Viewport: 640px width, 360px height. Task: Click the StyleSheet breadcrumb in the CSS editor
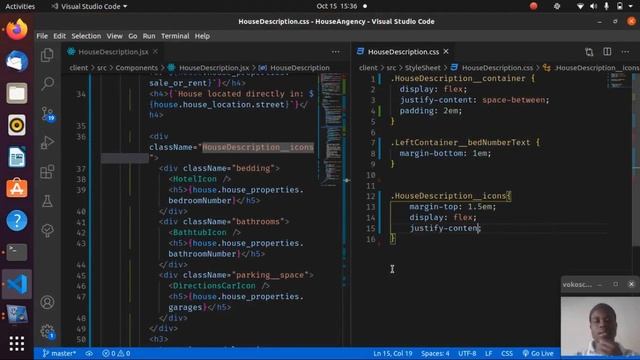(422, 68)
